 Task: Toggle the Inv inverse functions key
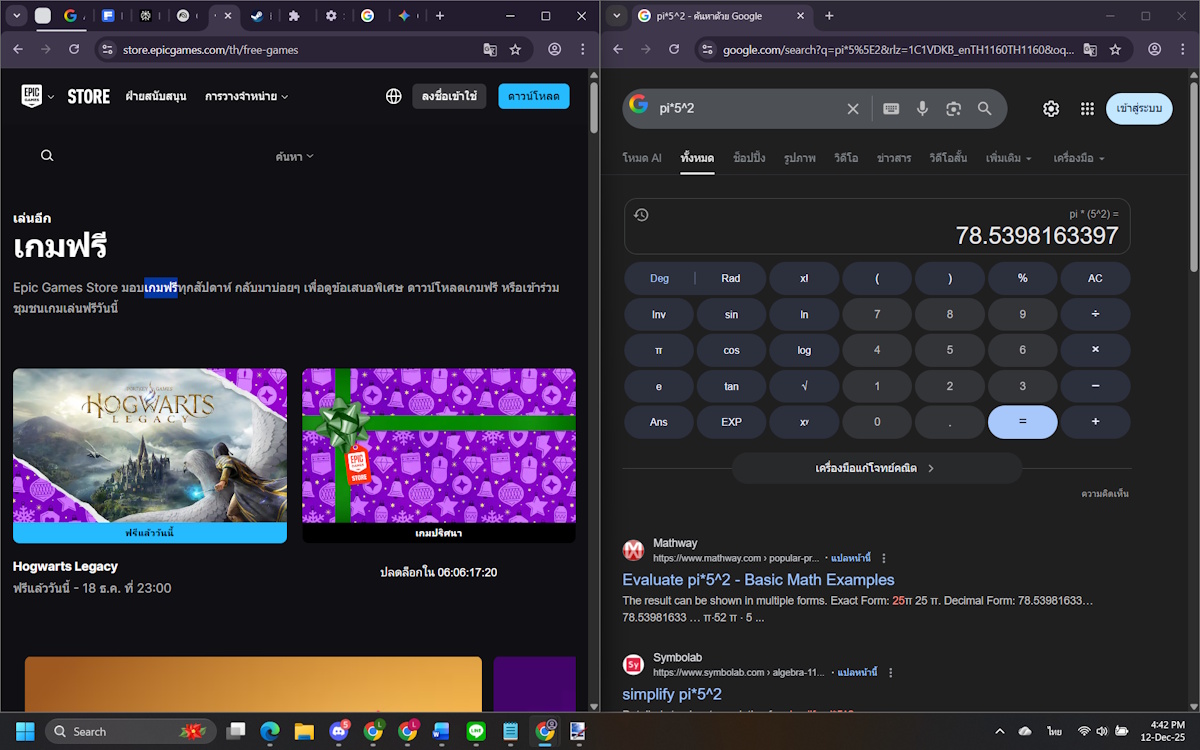coord(659,314)
